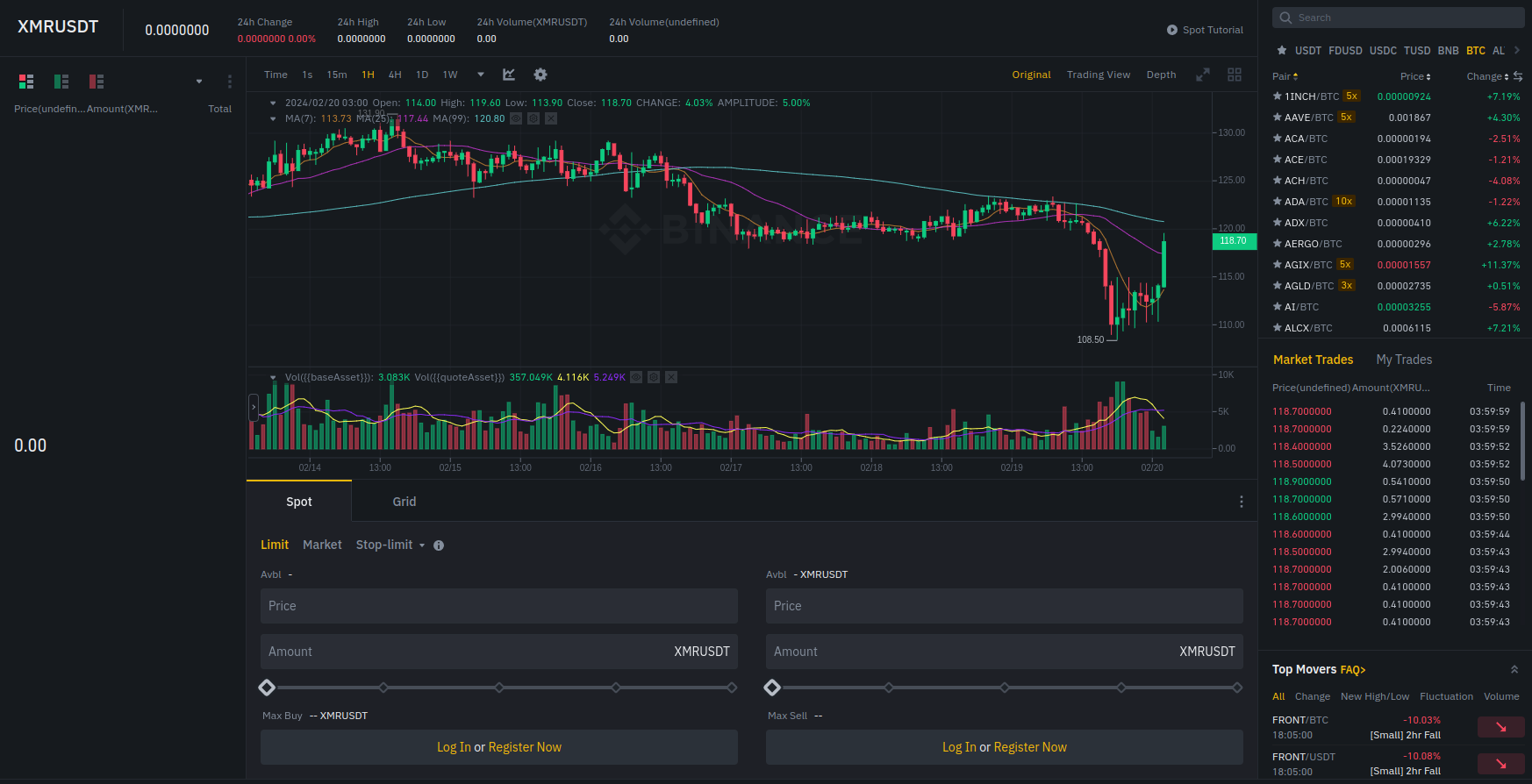1532x784 pixels.
Task: Toggle MA indicator visibility eye
Action: (x=516, y=118)
